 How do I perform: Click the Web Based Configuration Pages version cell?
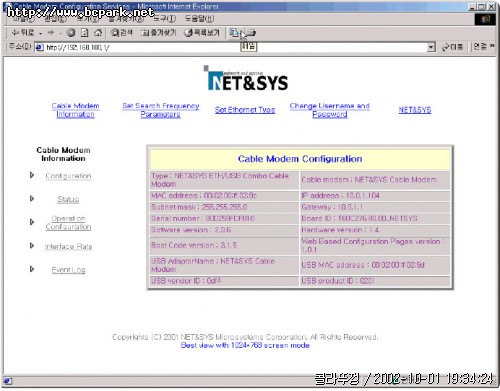tap(375, 245)
